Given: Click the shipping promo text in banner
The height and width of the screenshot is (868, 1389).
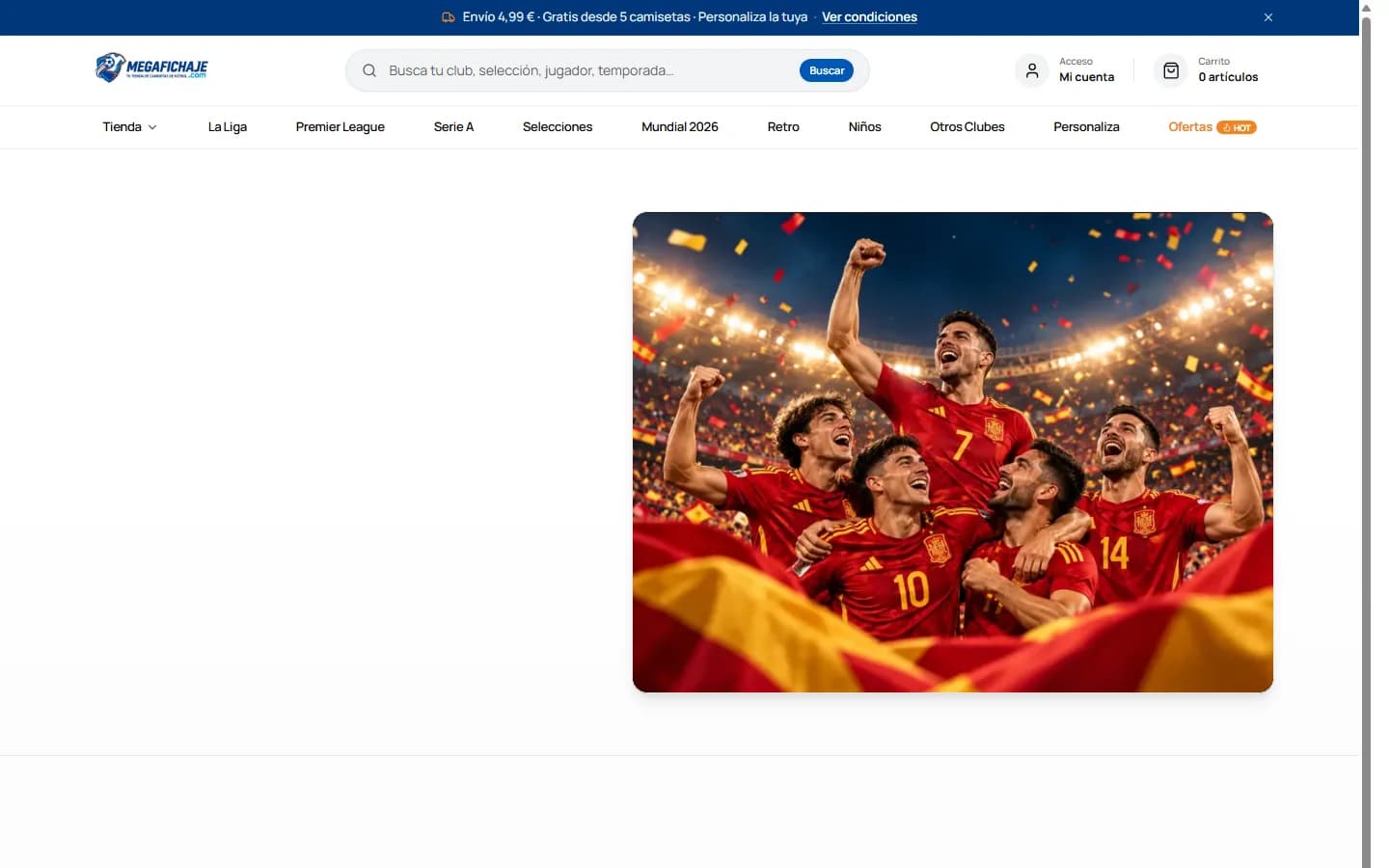Looking at the screenshot, I should (635, 17).
